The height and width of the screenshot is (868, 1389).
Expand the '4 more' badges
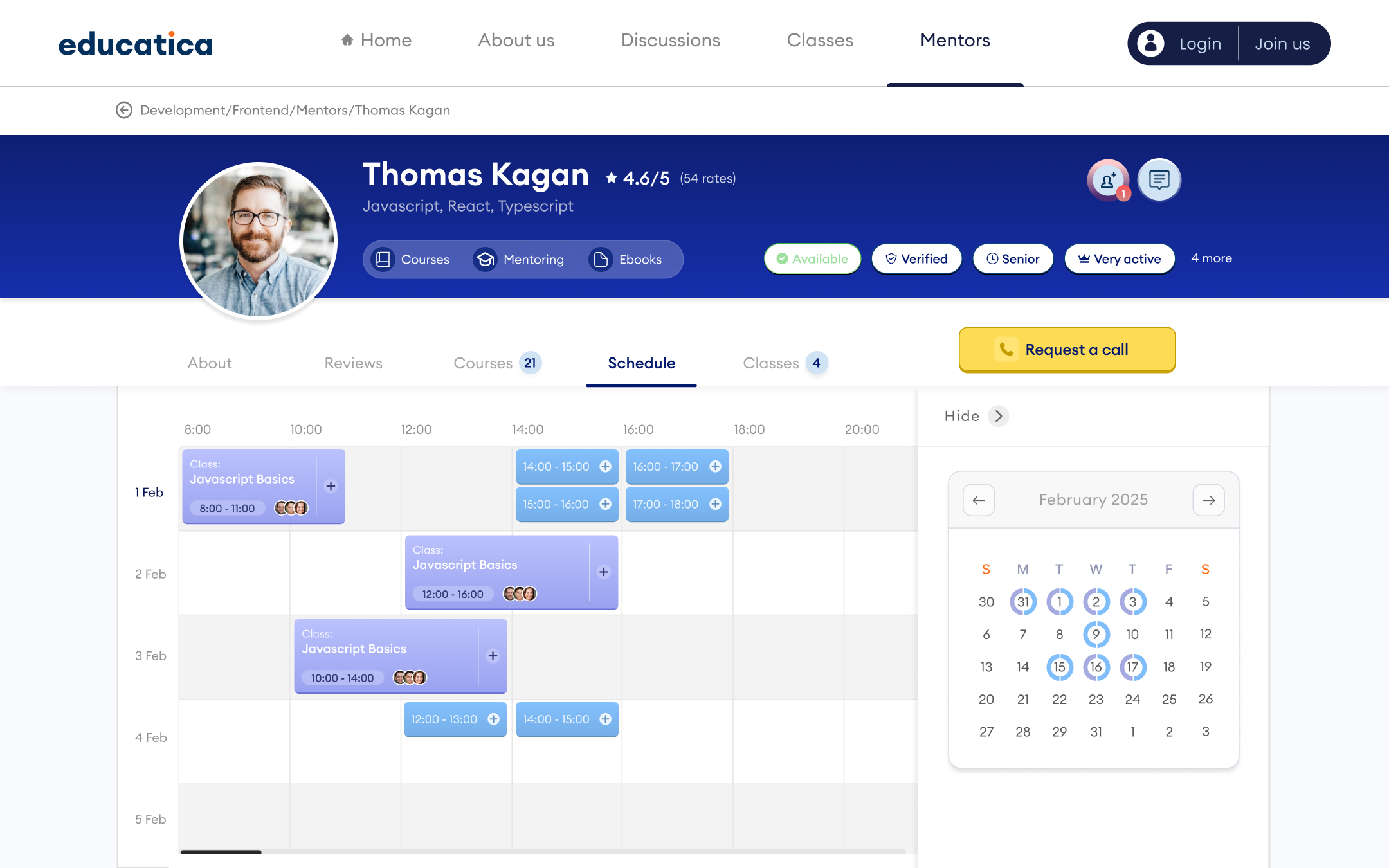1212,258
